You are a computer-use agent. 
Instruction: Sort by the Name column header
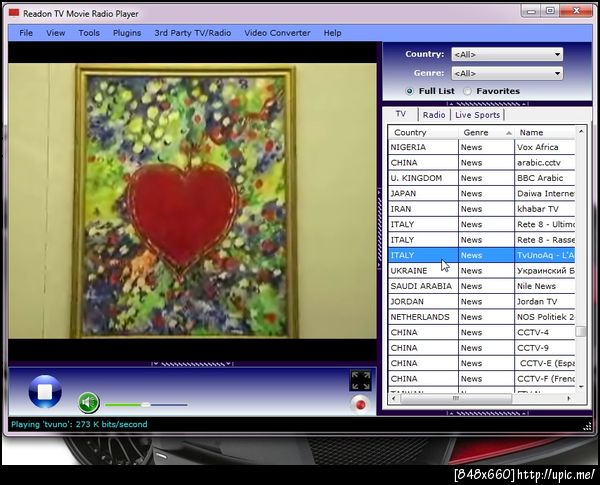(545, 132)
